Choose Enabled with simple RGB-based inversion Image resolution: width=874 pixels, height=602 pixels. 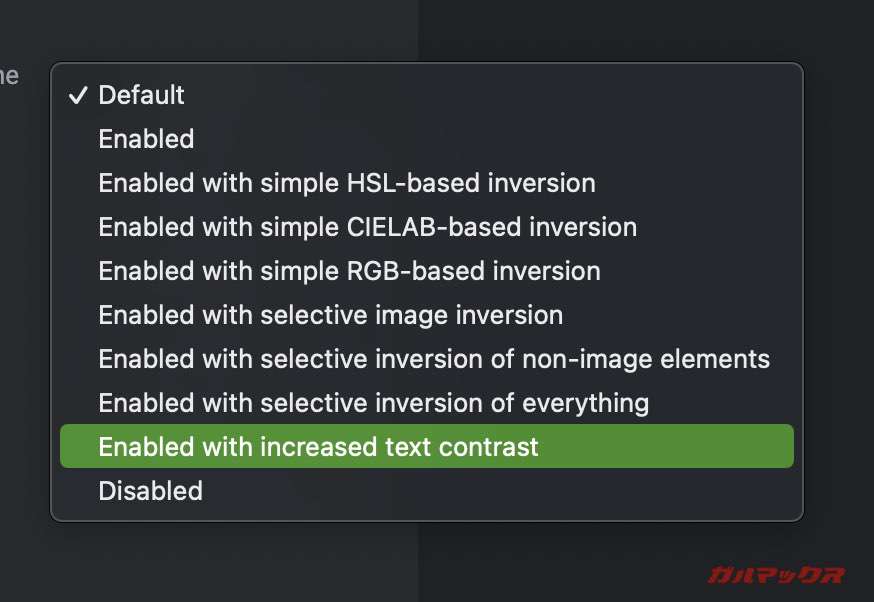[349, 271]
